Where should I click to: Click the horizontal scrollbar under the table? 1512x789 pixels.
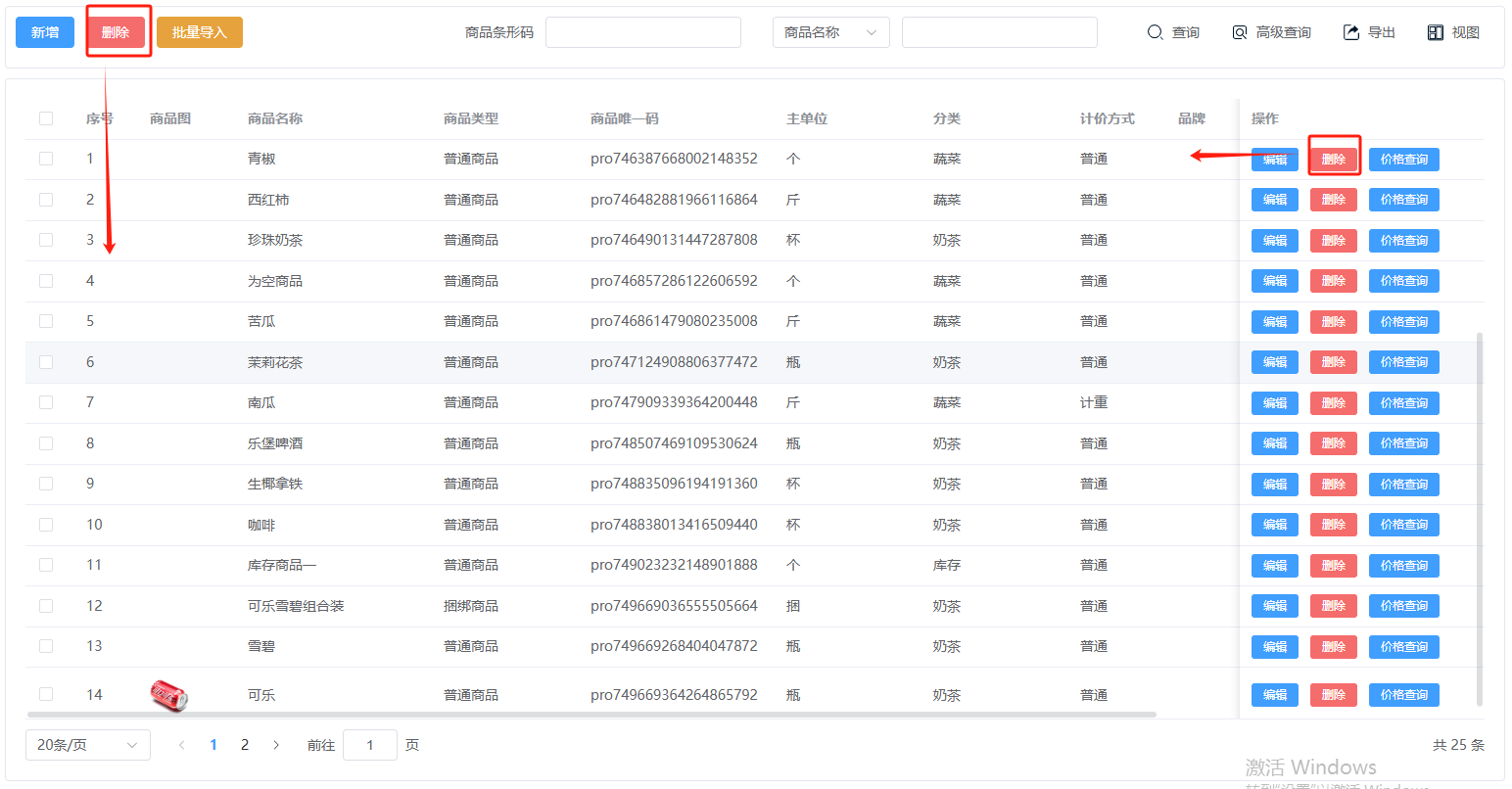[x=588, y=715]
